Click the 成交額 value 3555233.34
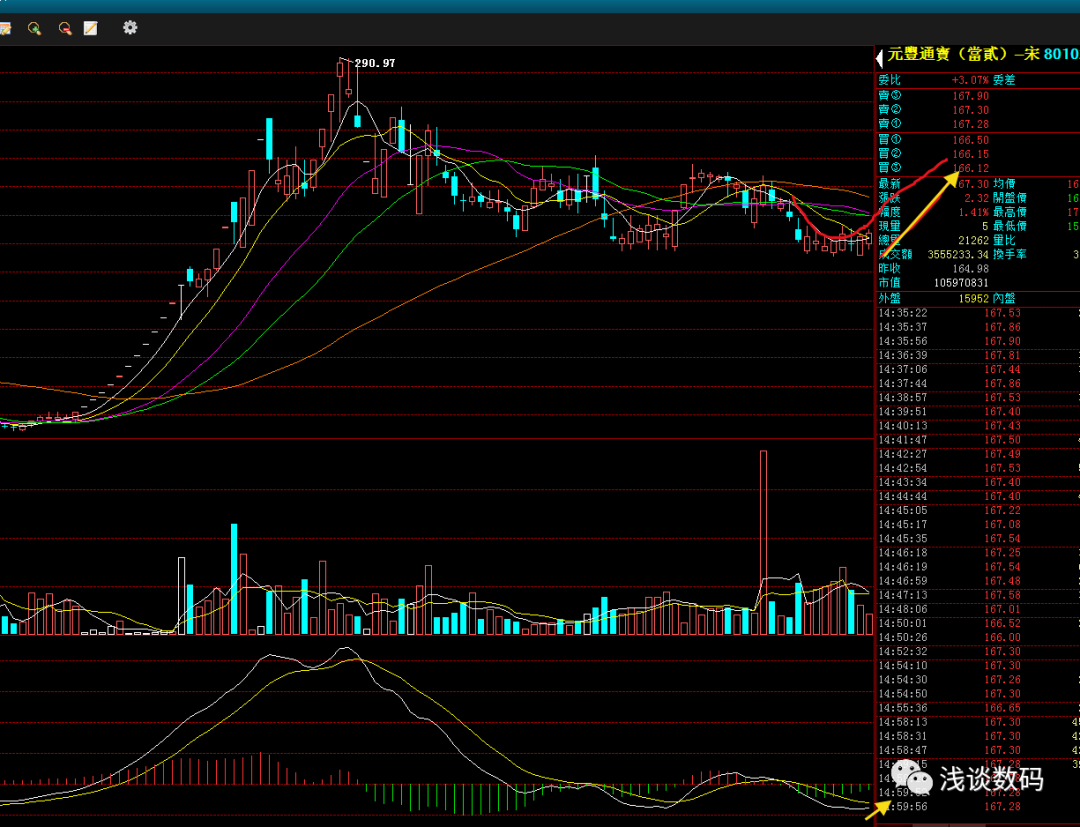Image resolution: width=1080 pixels, height=827 pixels. [x=958, y=254]
